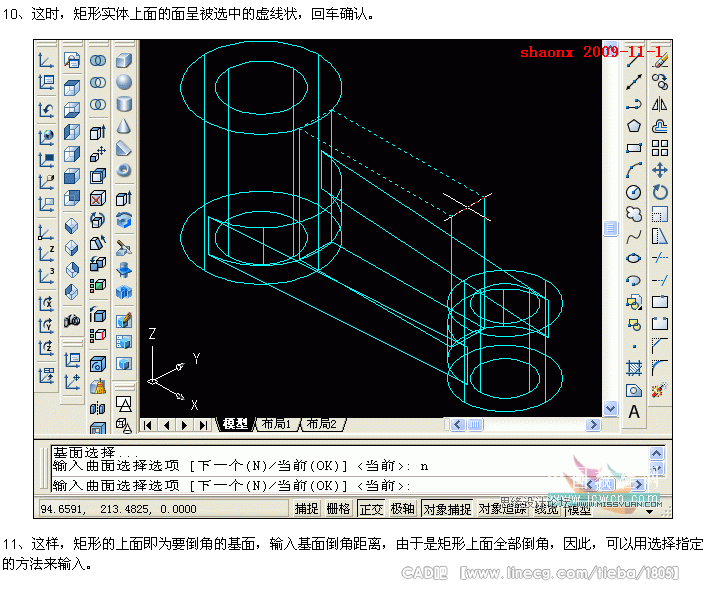Select the Taper Faces tool

(x=98, y=242)
